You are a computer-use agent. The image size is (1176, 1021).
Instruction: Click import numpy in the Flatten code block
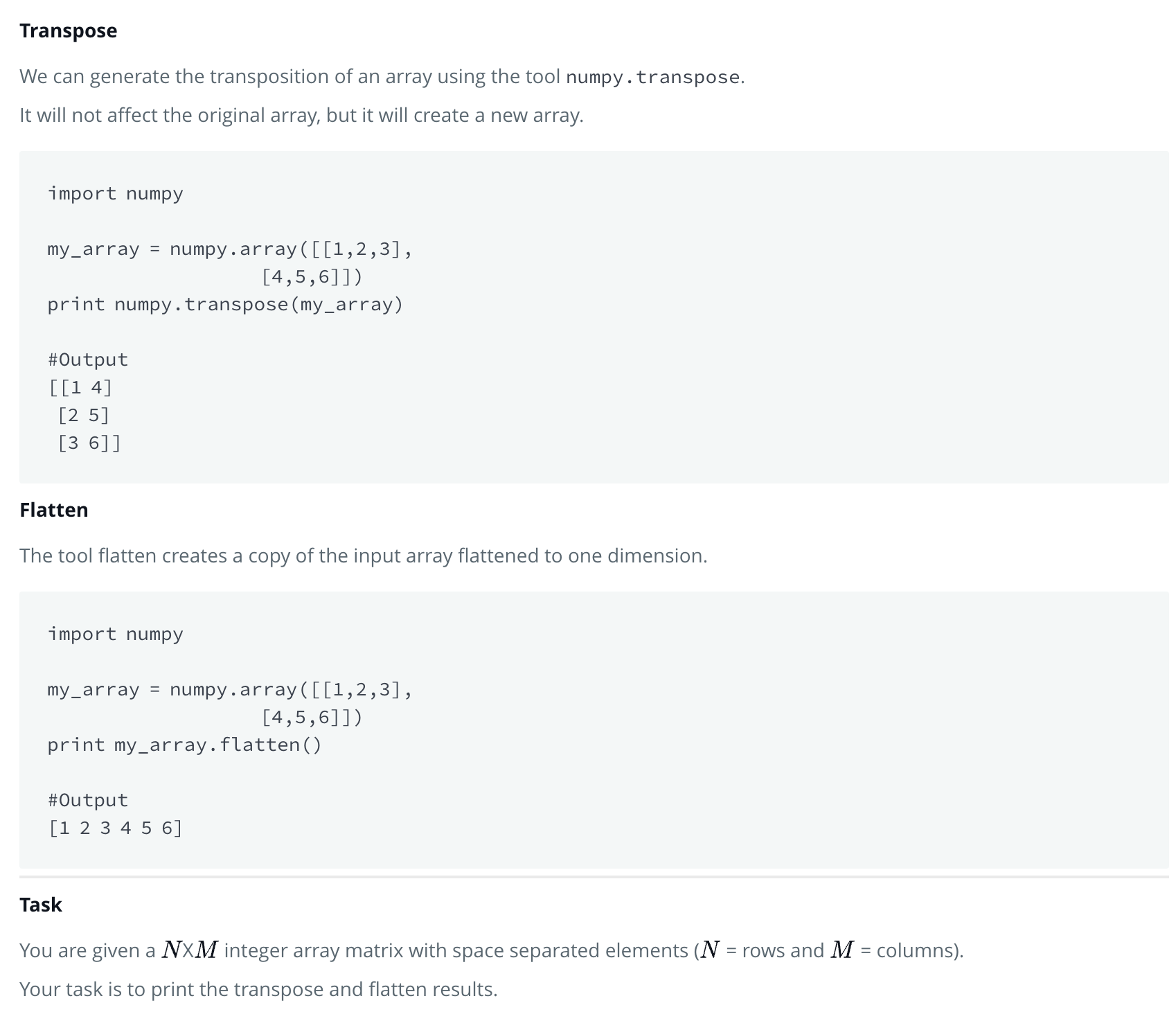pos(116,634)
